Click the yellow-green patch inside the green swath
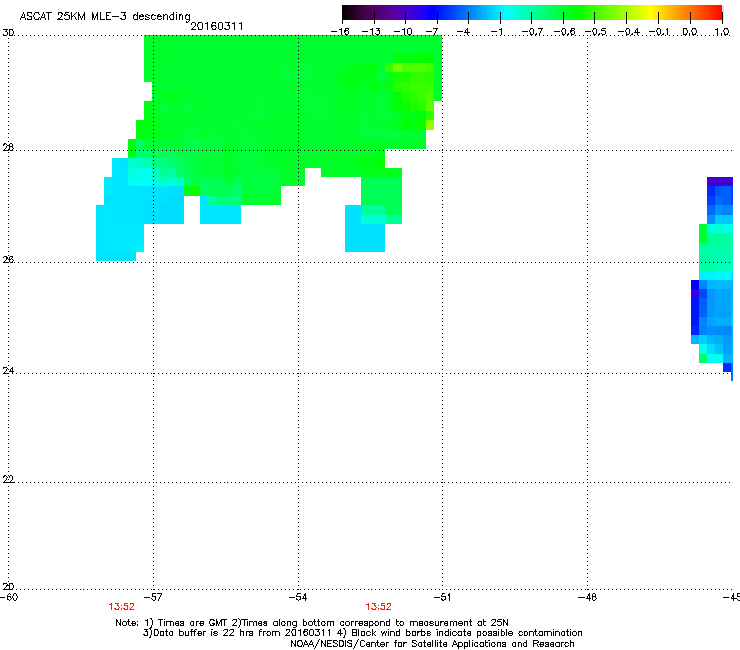 [413, 92]
